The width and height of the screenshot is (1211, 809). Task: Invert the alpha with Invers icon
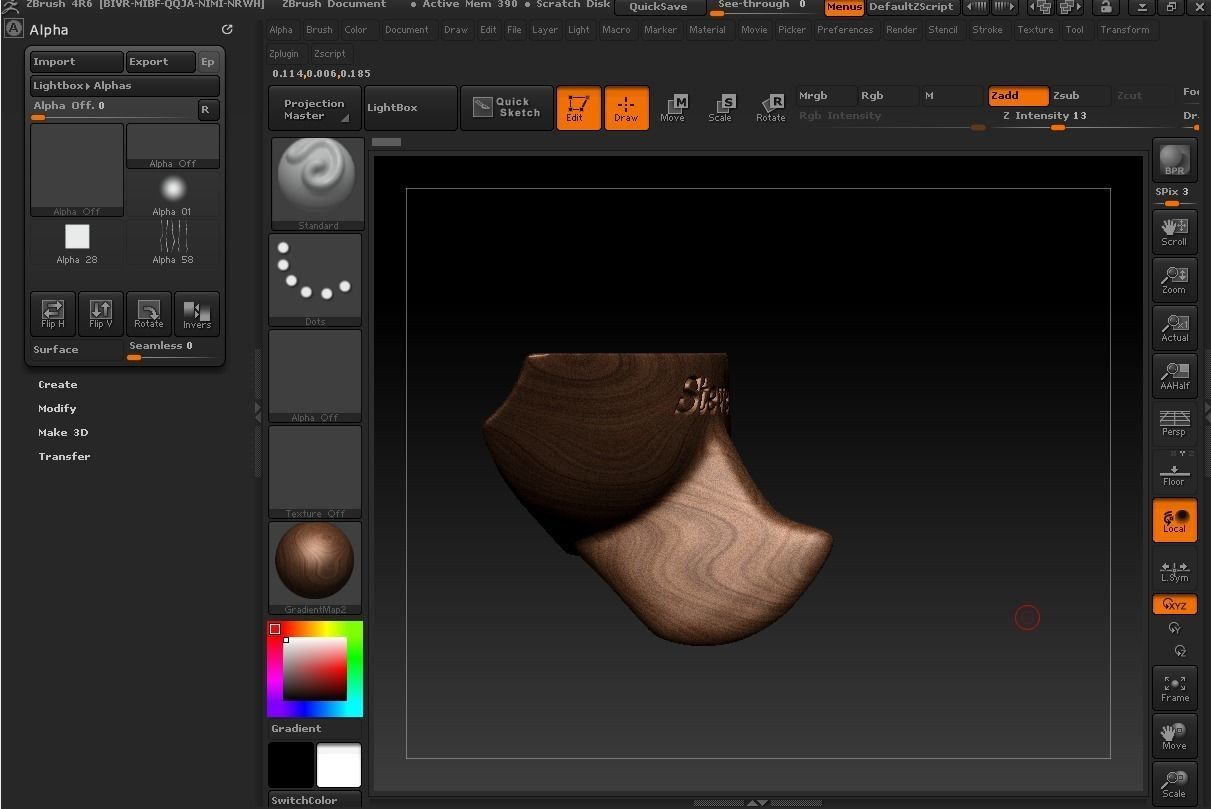tap(197, 314)
